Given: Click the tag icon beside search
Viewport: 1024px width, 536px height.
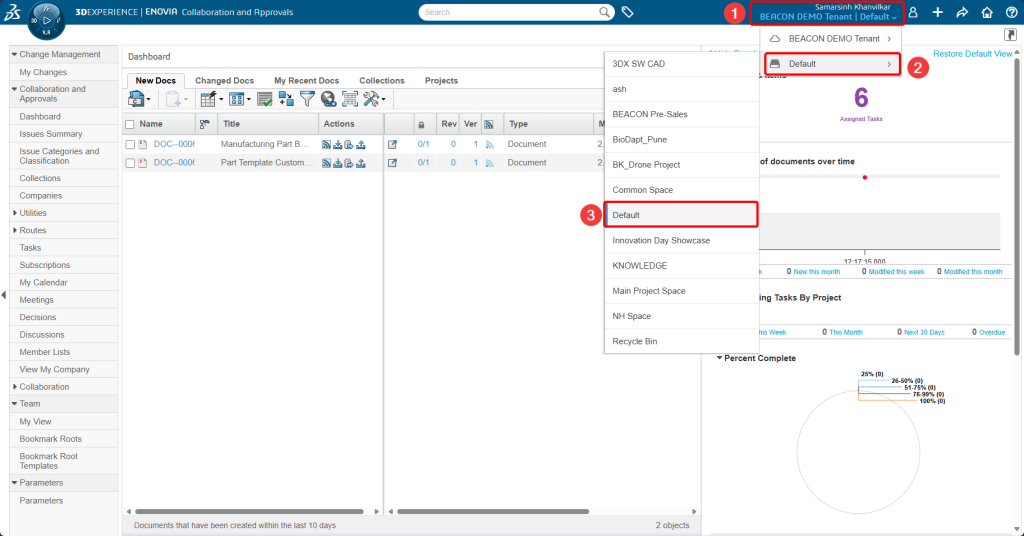Looking at the screenshot, I should [627, 12].
